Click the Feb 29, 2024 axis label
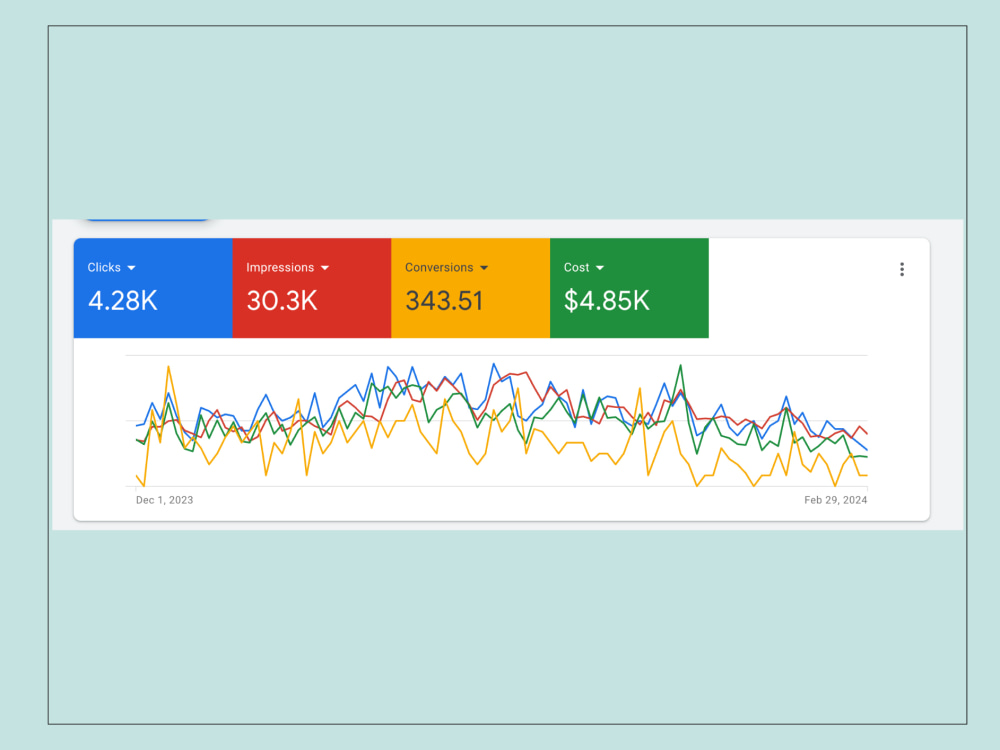This screenshot has width=1000, height=750. (x=835, y=500)
